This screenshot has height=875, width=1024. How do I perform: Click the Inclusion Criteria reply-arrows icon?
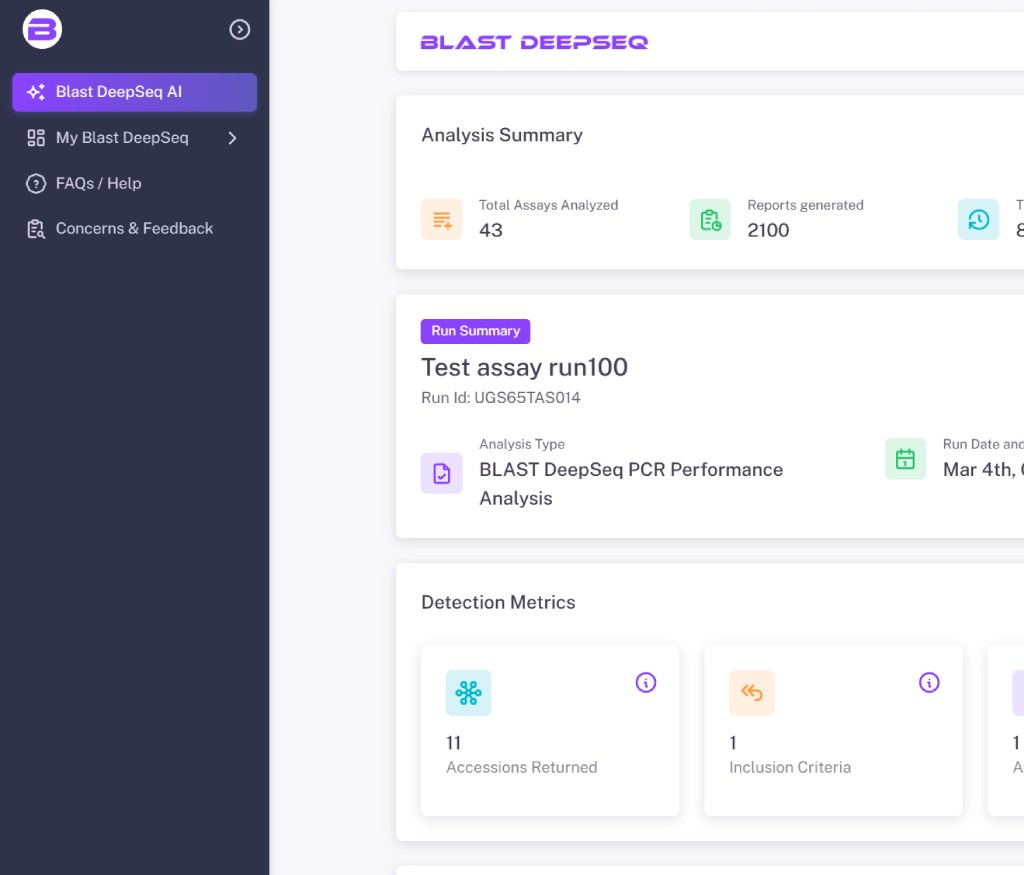point(752,692)
